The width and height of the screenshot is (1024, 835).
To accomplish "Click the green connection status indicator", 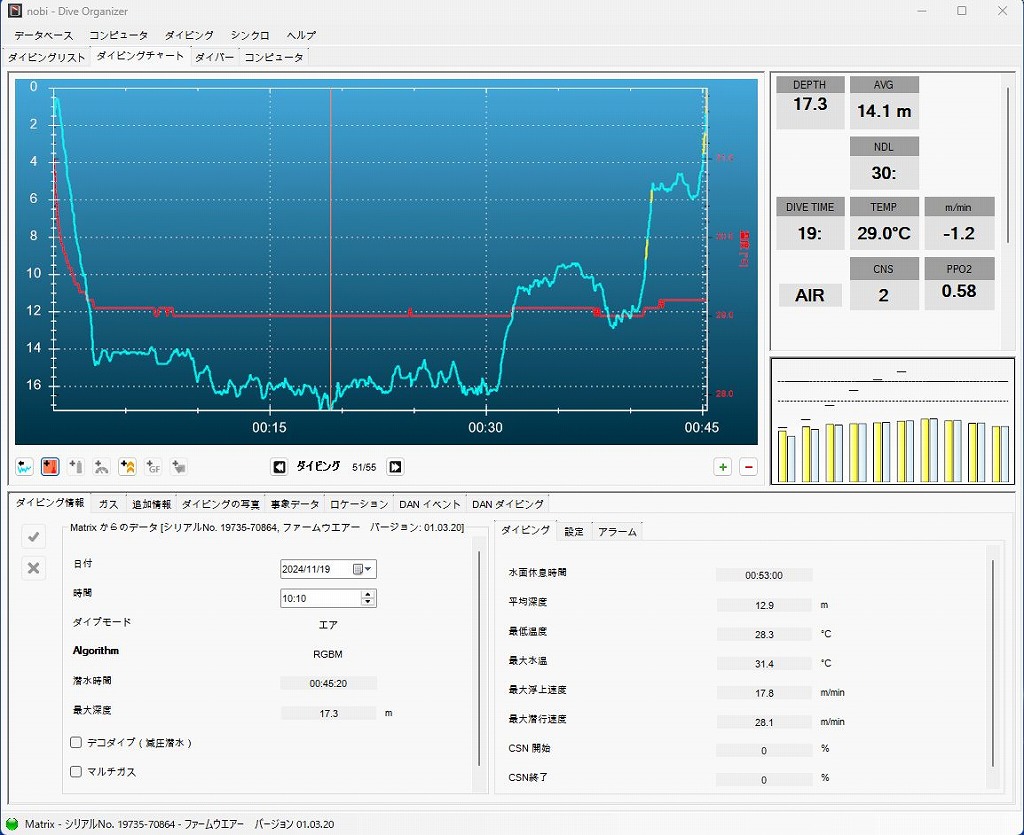I will pyautogui.click(x=12, y=824).
